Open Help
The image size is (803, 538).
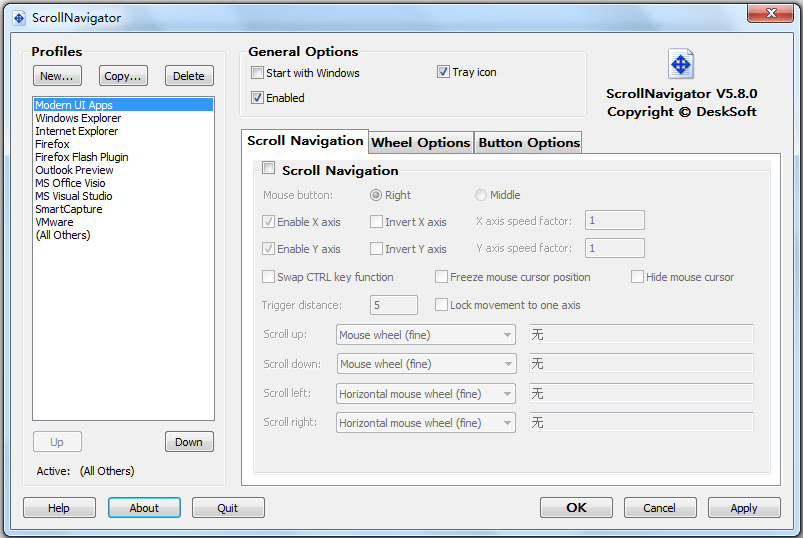(x=59, y=508)
